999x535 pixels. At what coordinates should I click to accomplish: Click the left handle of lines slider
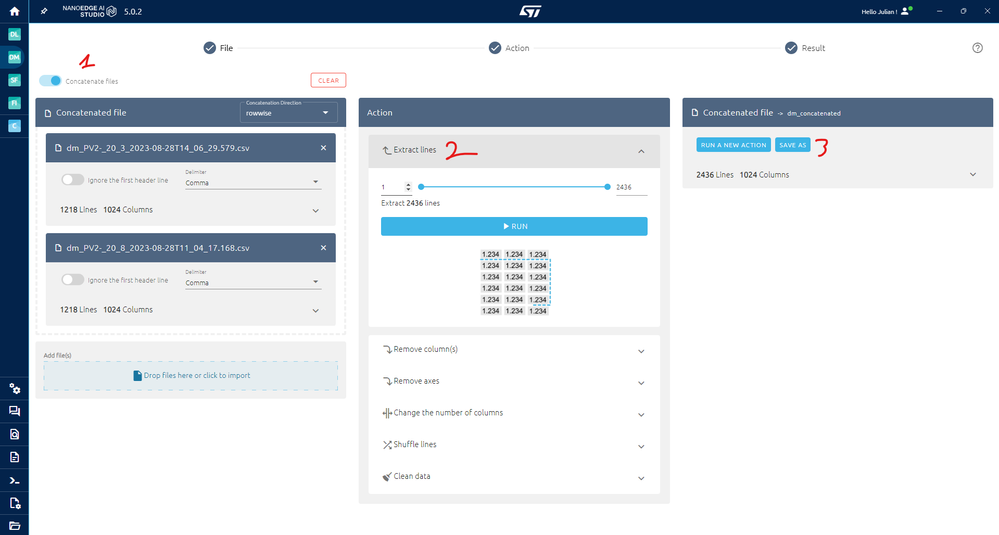[421, 187]
